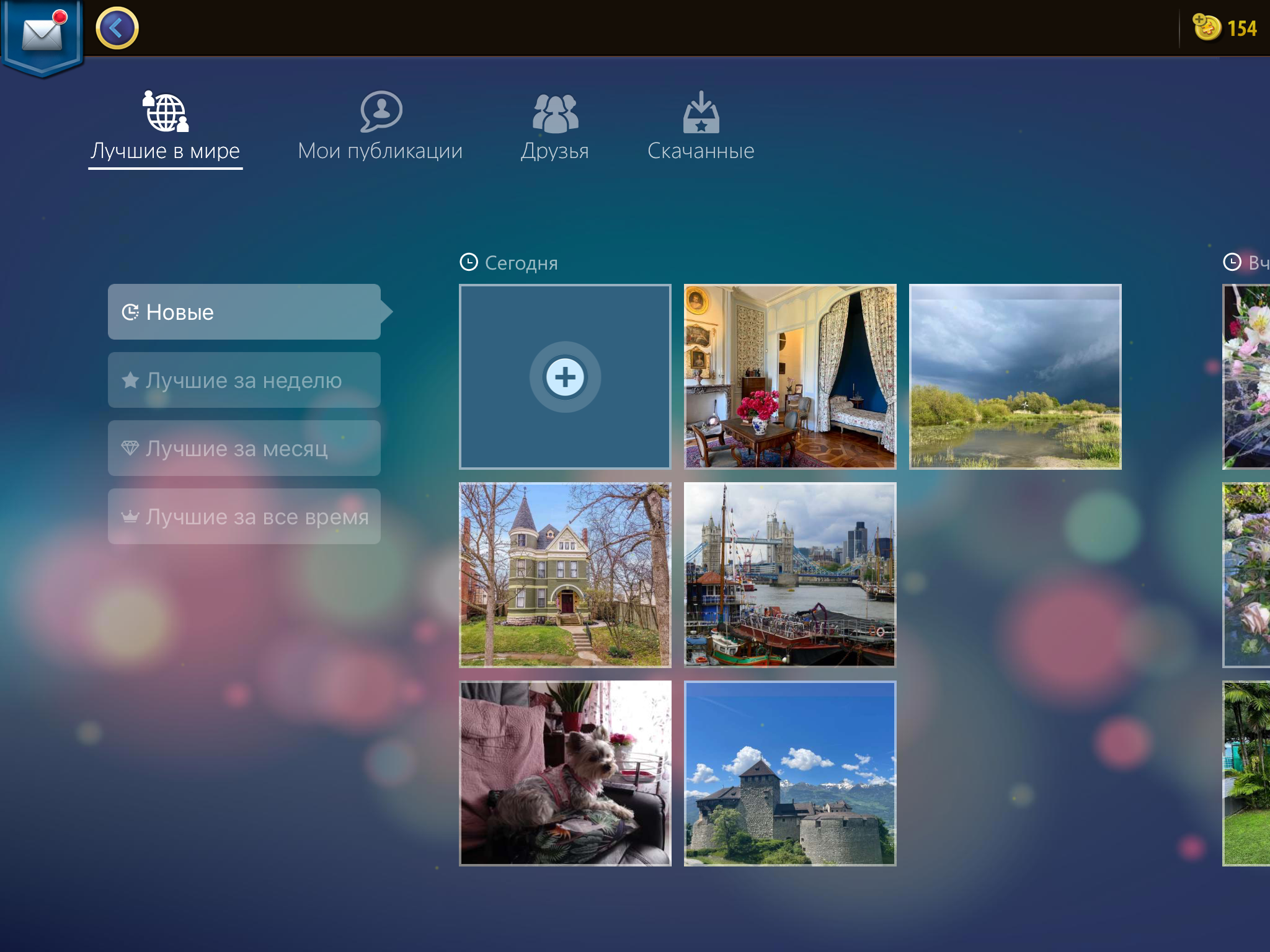Image resolution: width=1270 pixels, height=952 pixels.
Task: Click the coin balance 154
Action: point(1241,29)
